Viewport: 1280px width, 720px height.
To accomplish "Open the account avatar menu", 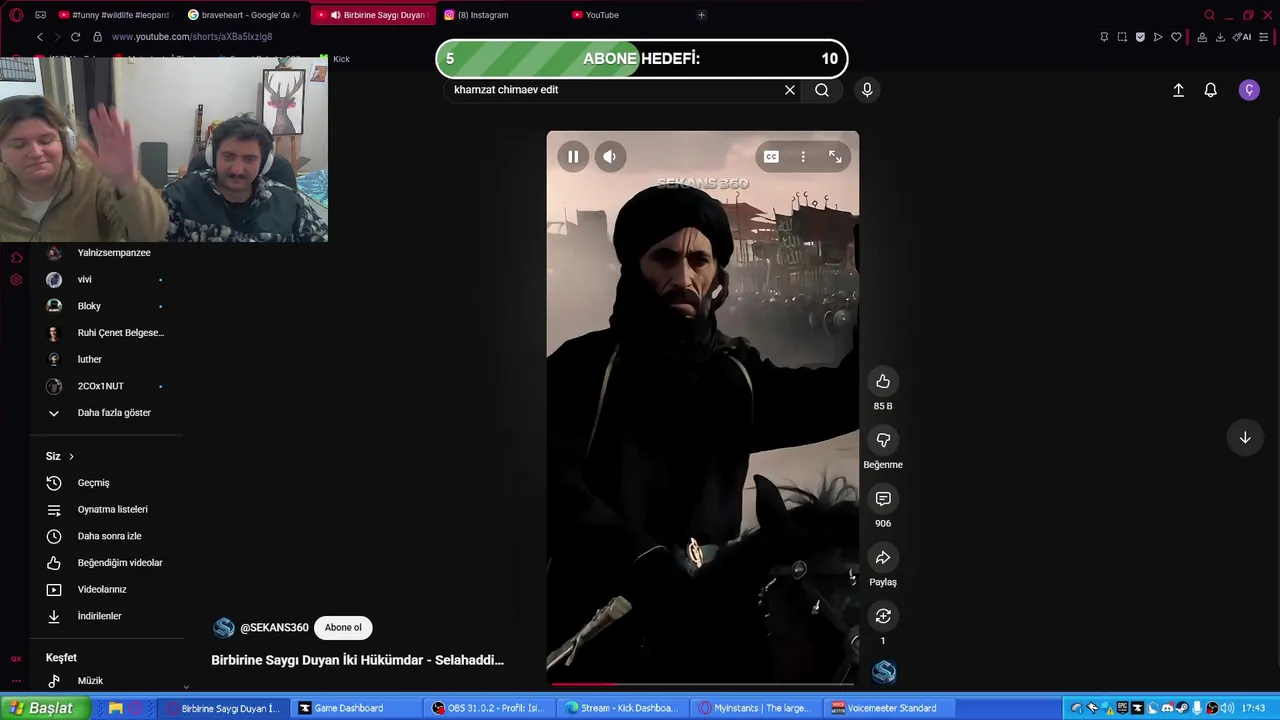I will pyautogui.click(x=1249, y=90).
